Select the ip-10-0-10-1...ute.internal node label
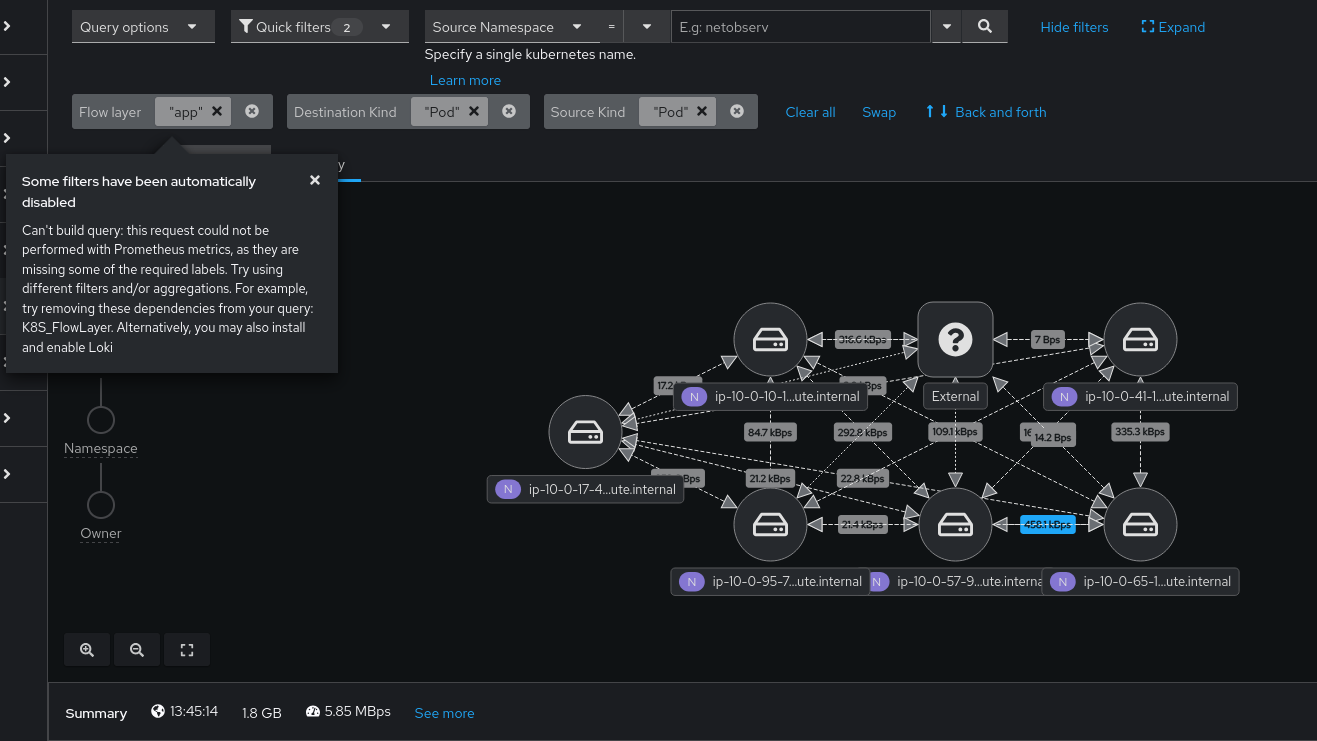This screenshot has height=741, width=1317. (x=770, y=397)
